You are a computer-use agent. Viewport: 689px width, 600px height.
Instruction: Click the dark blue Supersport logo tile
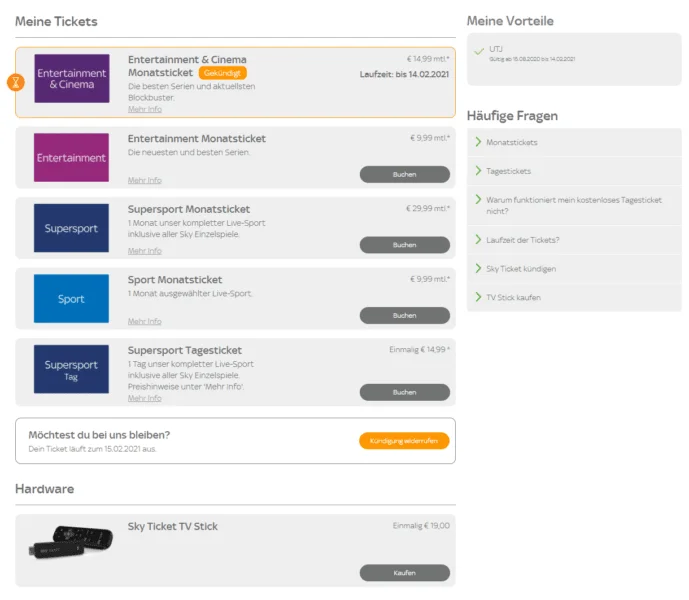[71, 228]
